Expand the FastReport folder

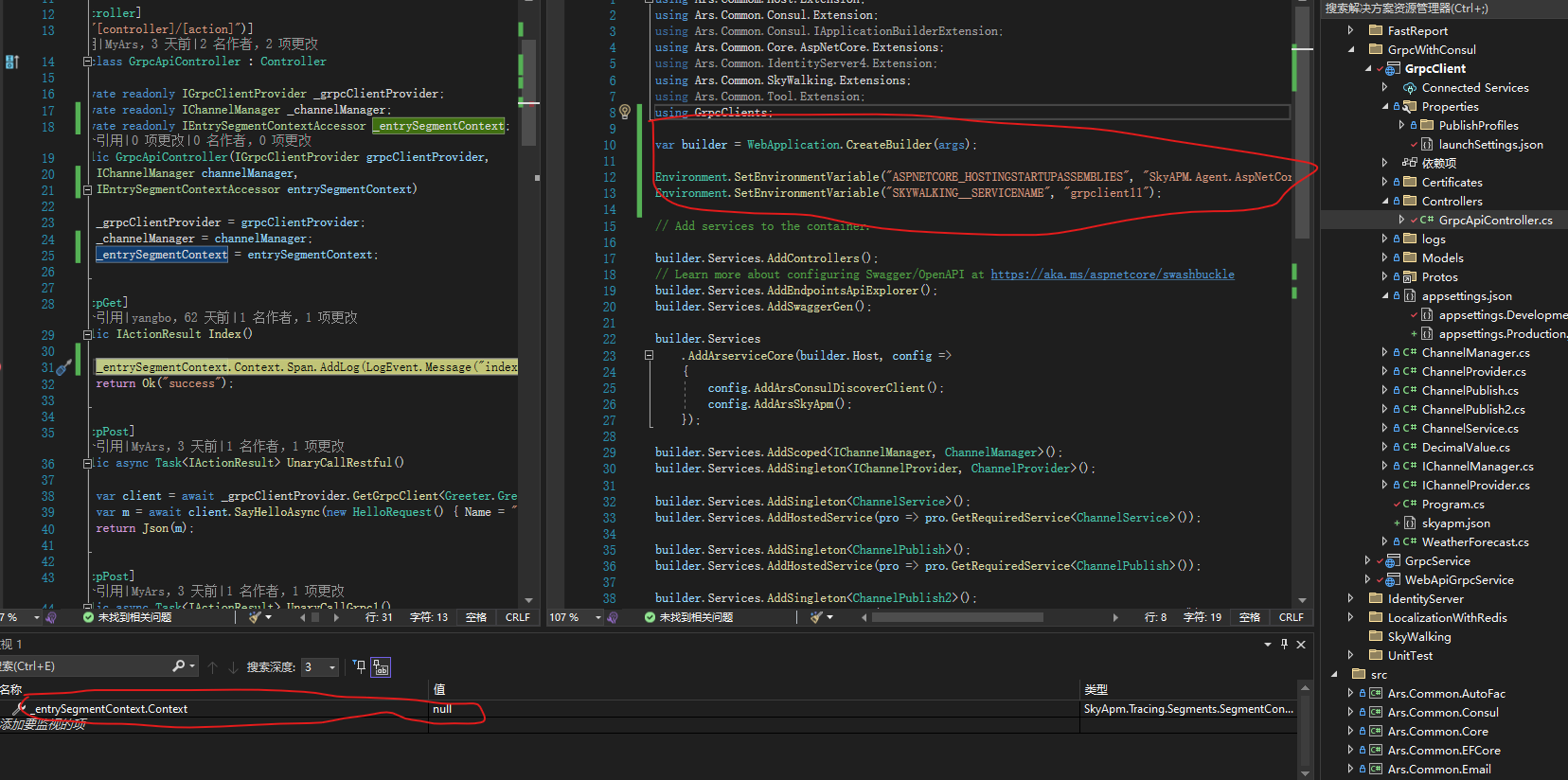coord(1351,30)
